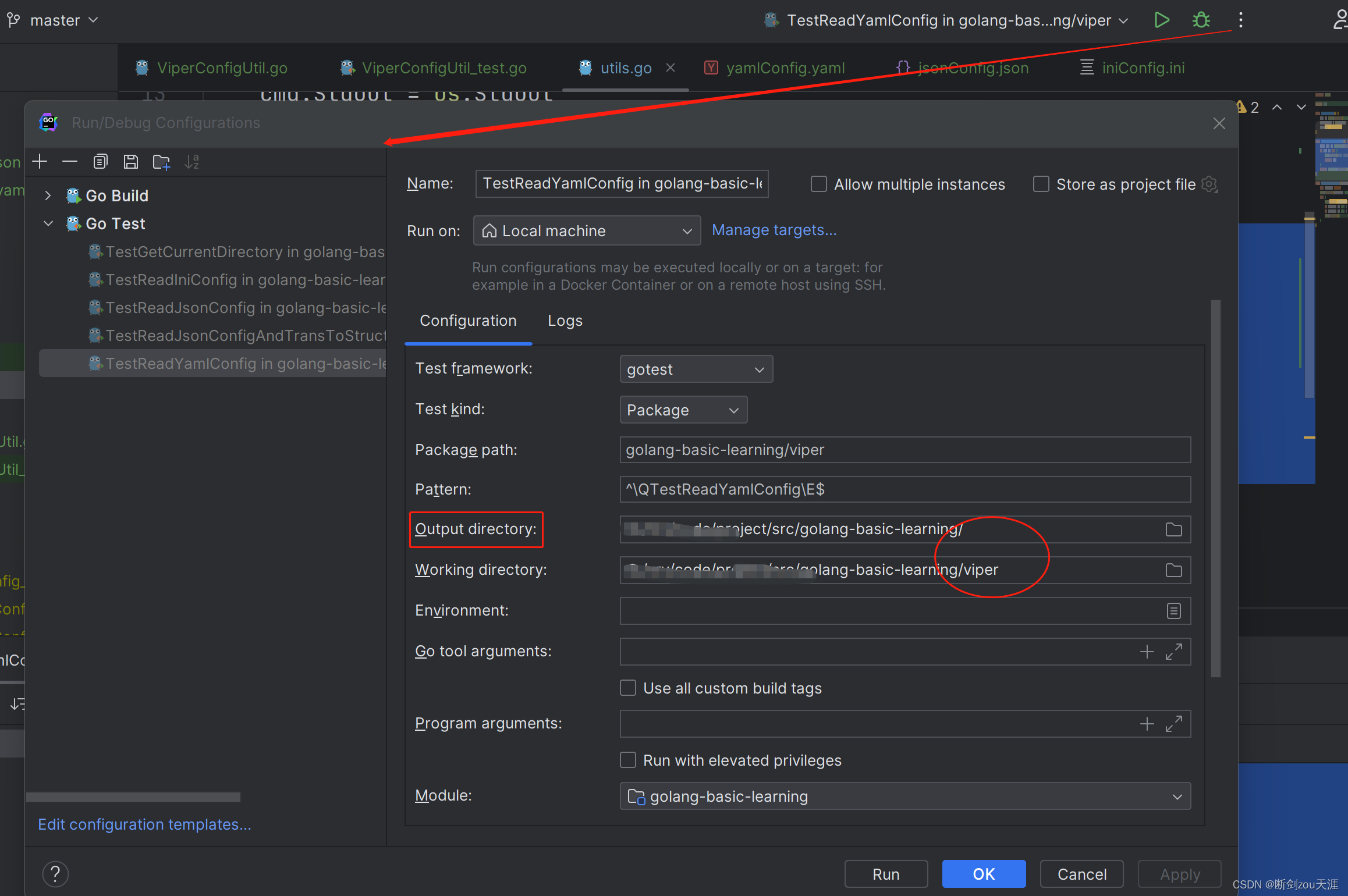Viewport: 1348px width, 896px height.
Task: Click the create new folder icon
Action: 161,162
